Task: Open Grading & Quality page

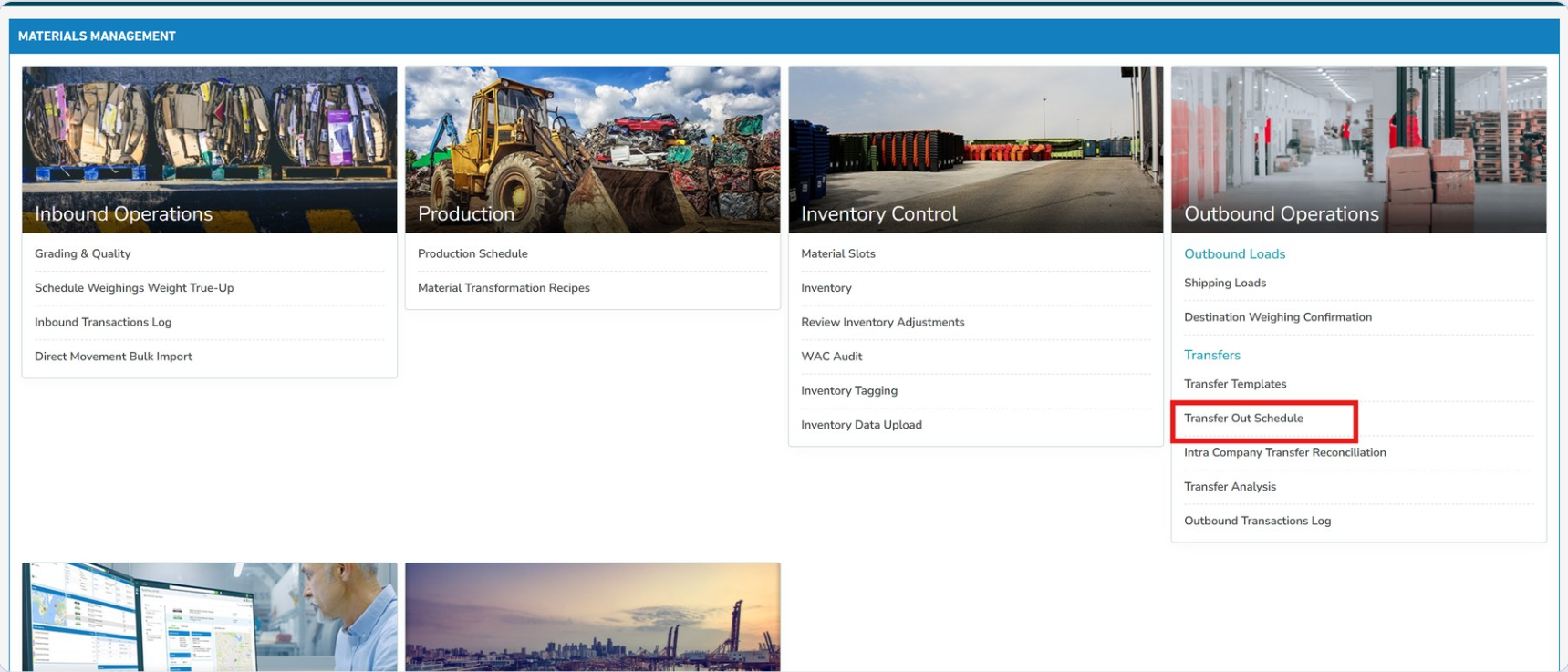Action: tap(83, 253)
